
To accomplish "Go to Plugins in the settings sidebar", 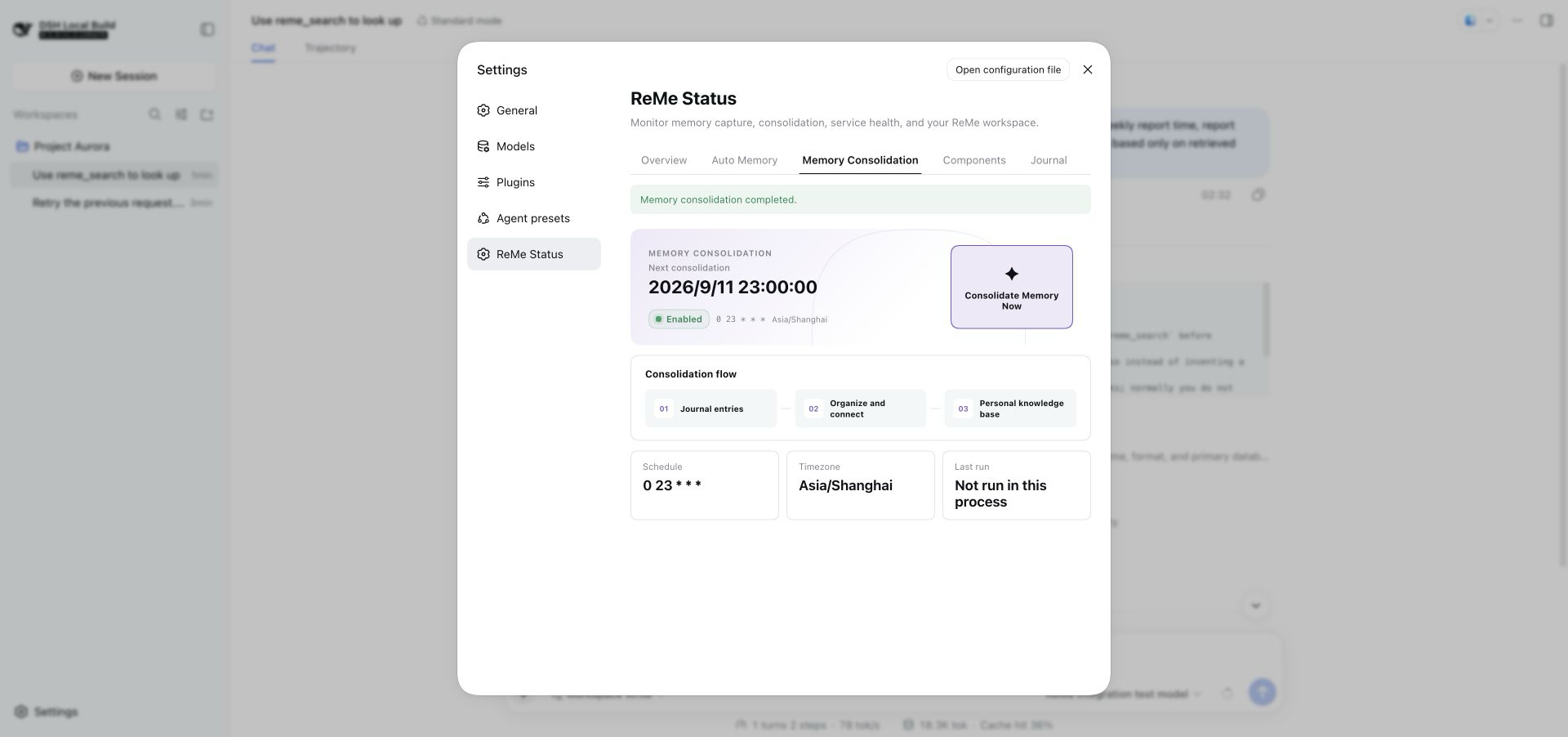I will tap(534, 182).
